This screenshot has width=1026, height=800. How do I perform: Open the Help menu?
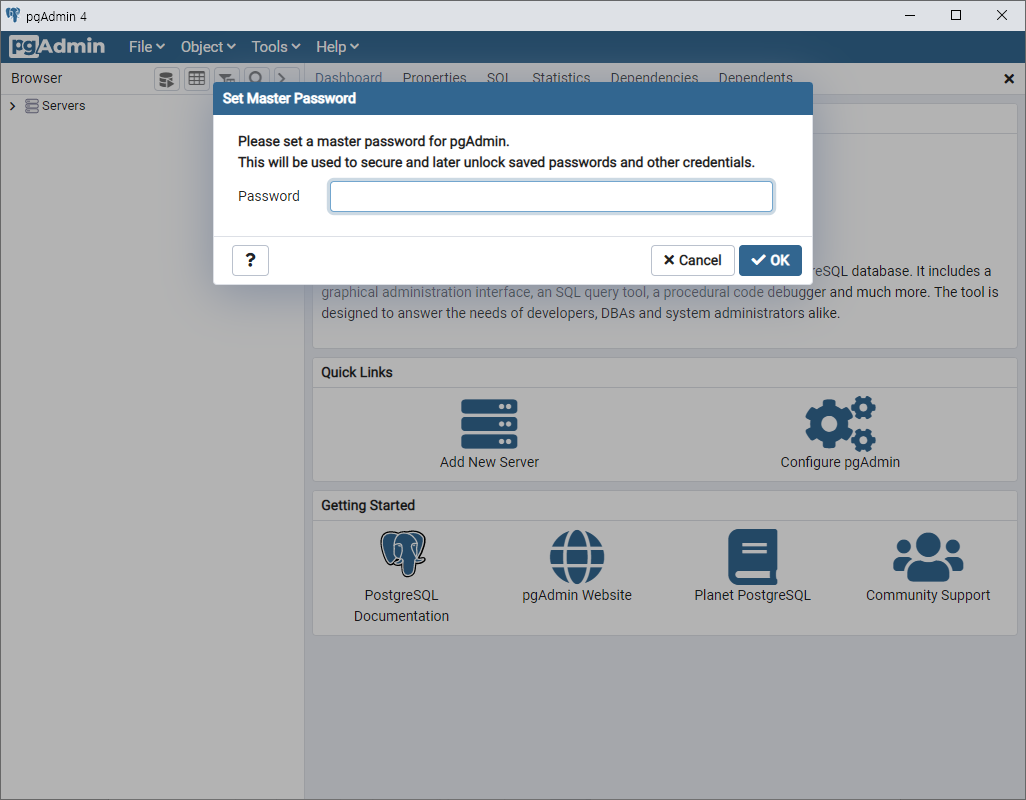[x=337, y=46]
